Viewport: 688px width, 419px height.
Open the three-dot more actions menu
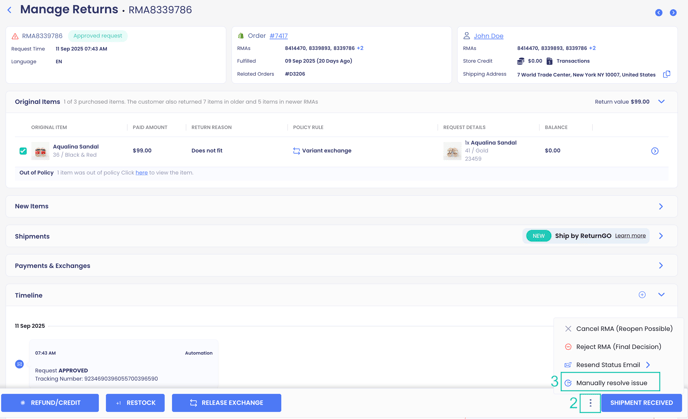590,403
